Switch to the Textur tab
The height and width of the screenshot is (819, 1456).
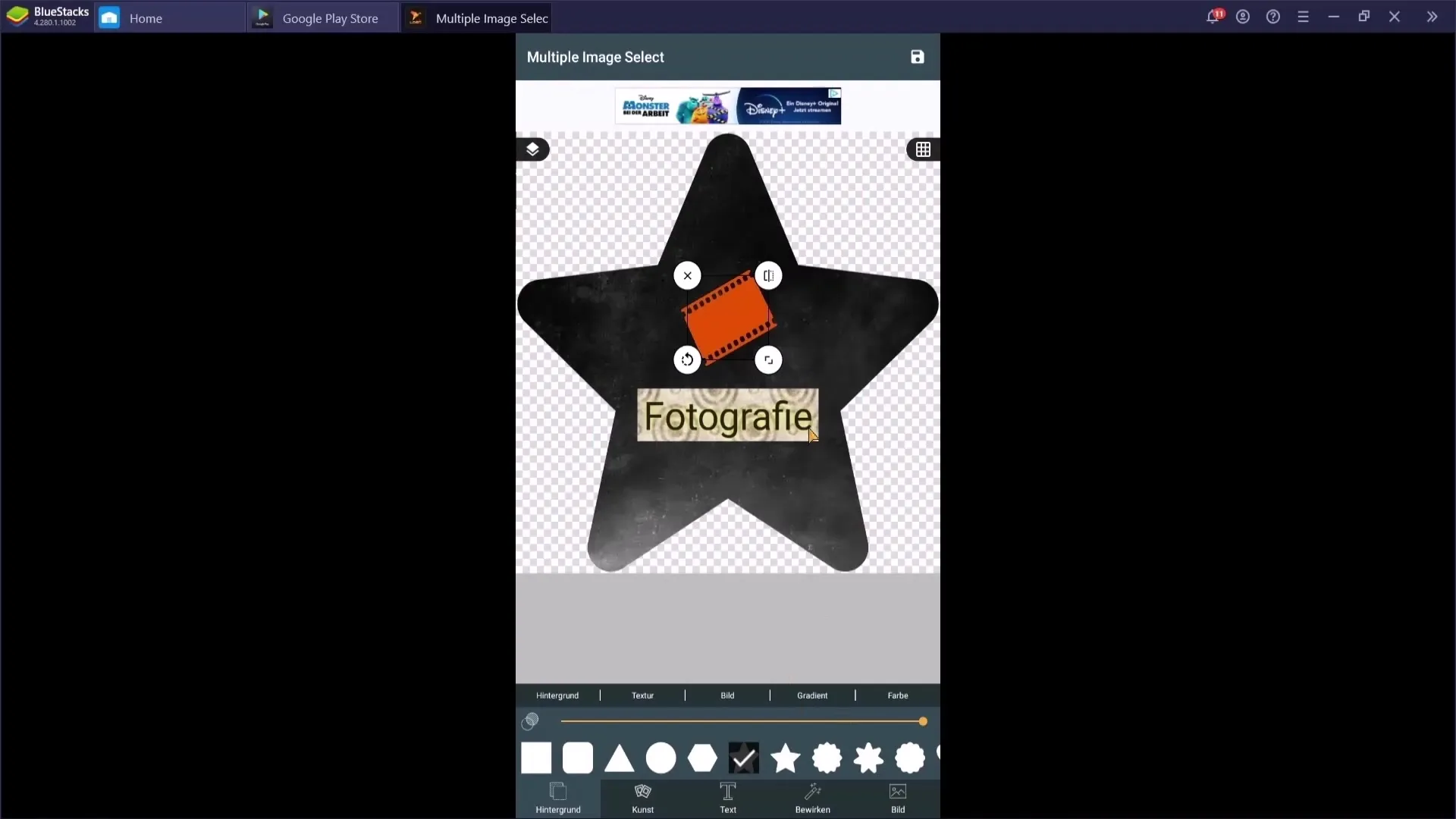coord(642,695)
